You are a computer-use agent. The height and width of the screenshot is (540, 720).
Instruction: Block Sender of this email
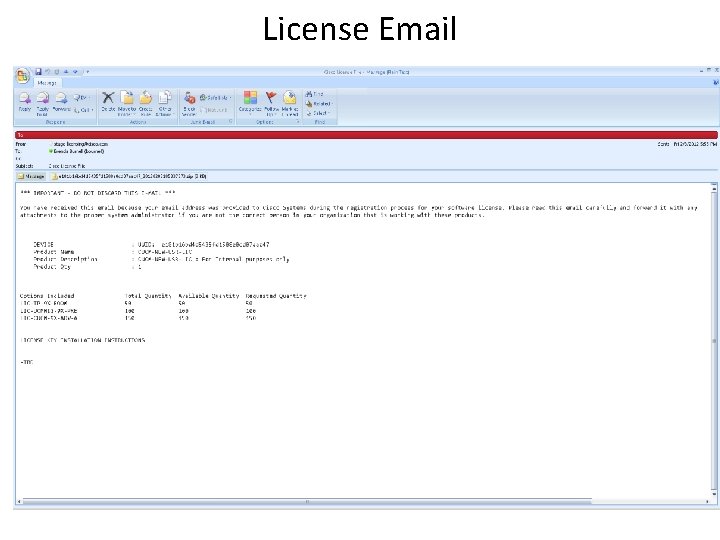[189, 103]
